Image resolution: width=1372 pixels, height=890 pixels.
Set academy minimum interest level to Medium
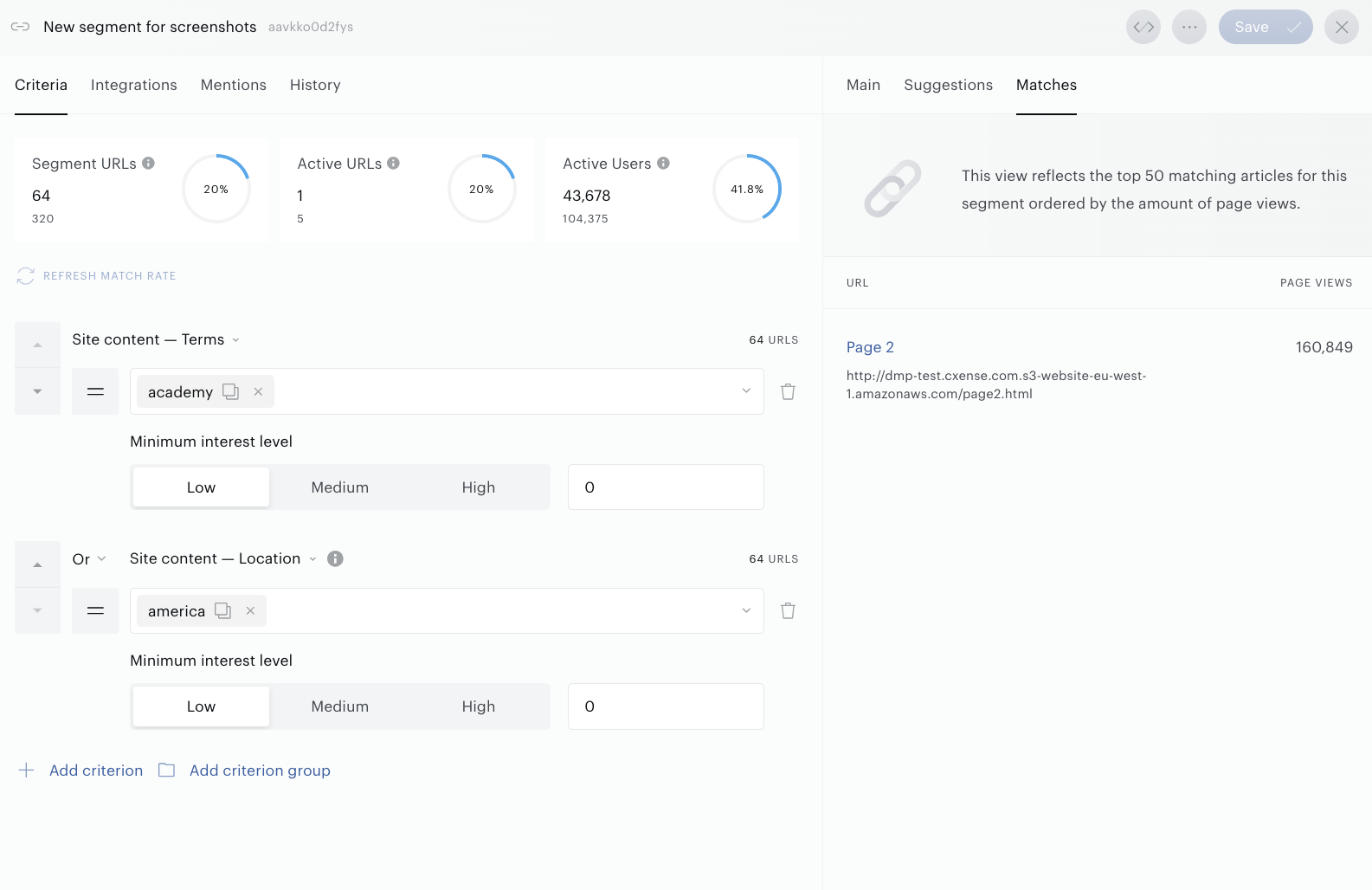(339, 487)
